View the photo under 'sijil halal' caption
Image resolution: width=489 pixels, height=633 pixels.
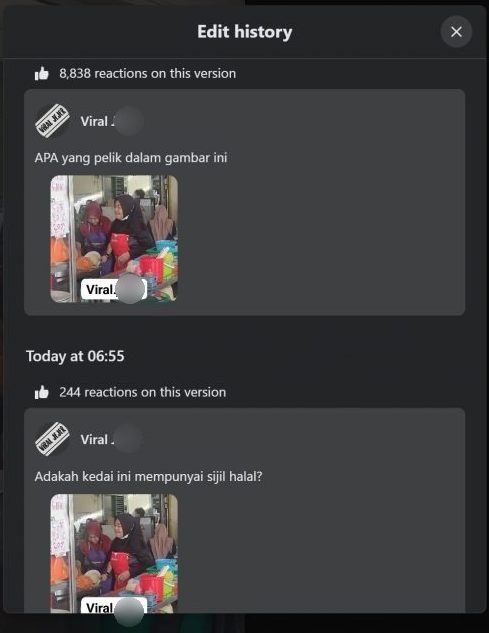click(x=114, y=553)
